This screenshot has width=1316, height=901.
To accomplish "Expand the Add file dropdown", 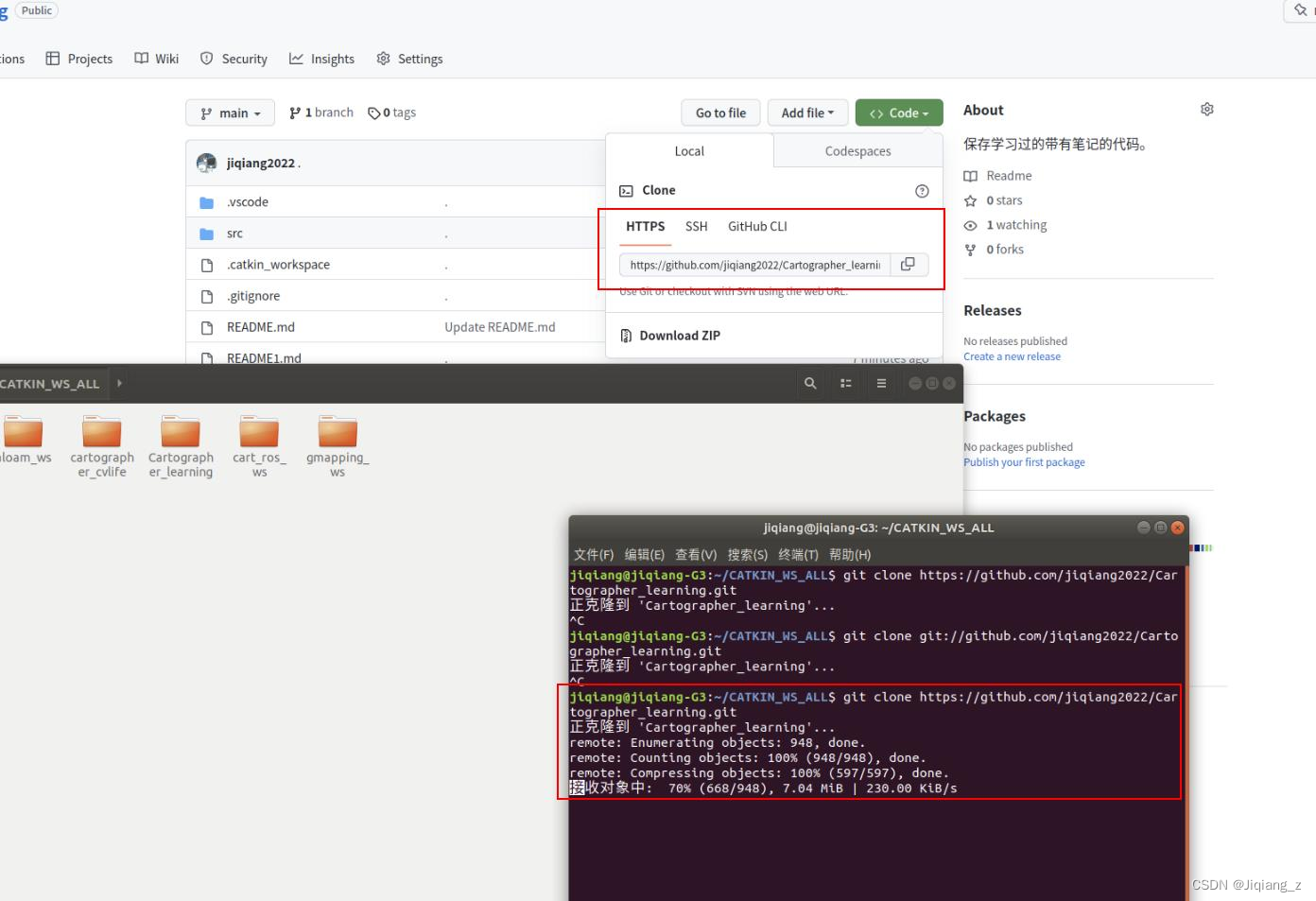I will [807, 113].
